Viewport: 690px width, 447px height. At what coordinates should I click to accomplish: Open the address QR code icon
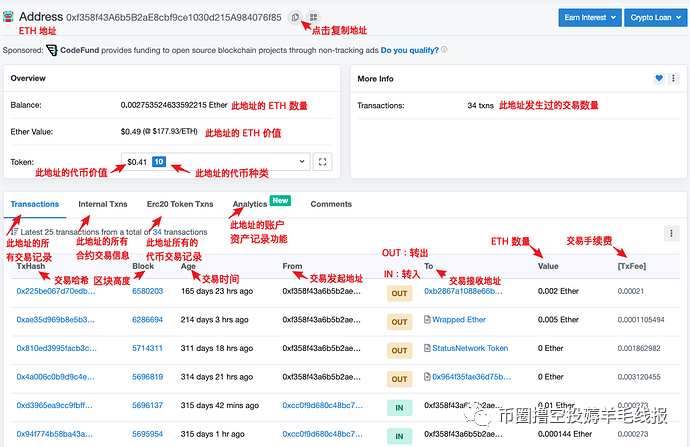click(x=314, y=18)
